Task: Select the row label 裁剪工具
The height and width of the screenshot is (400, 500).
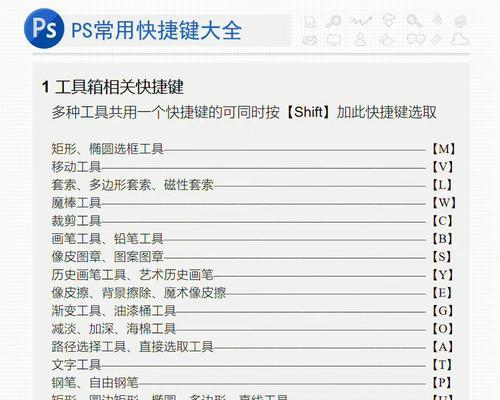Action: 76,221
